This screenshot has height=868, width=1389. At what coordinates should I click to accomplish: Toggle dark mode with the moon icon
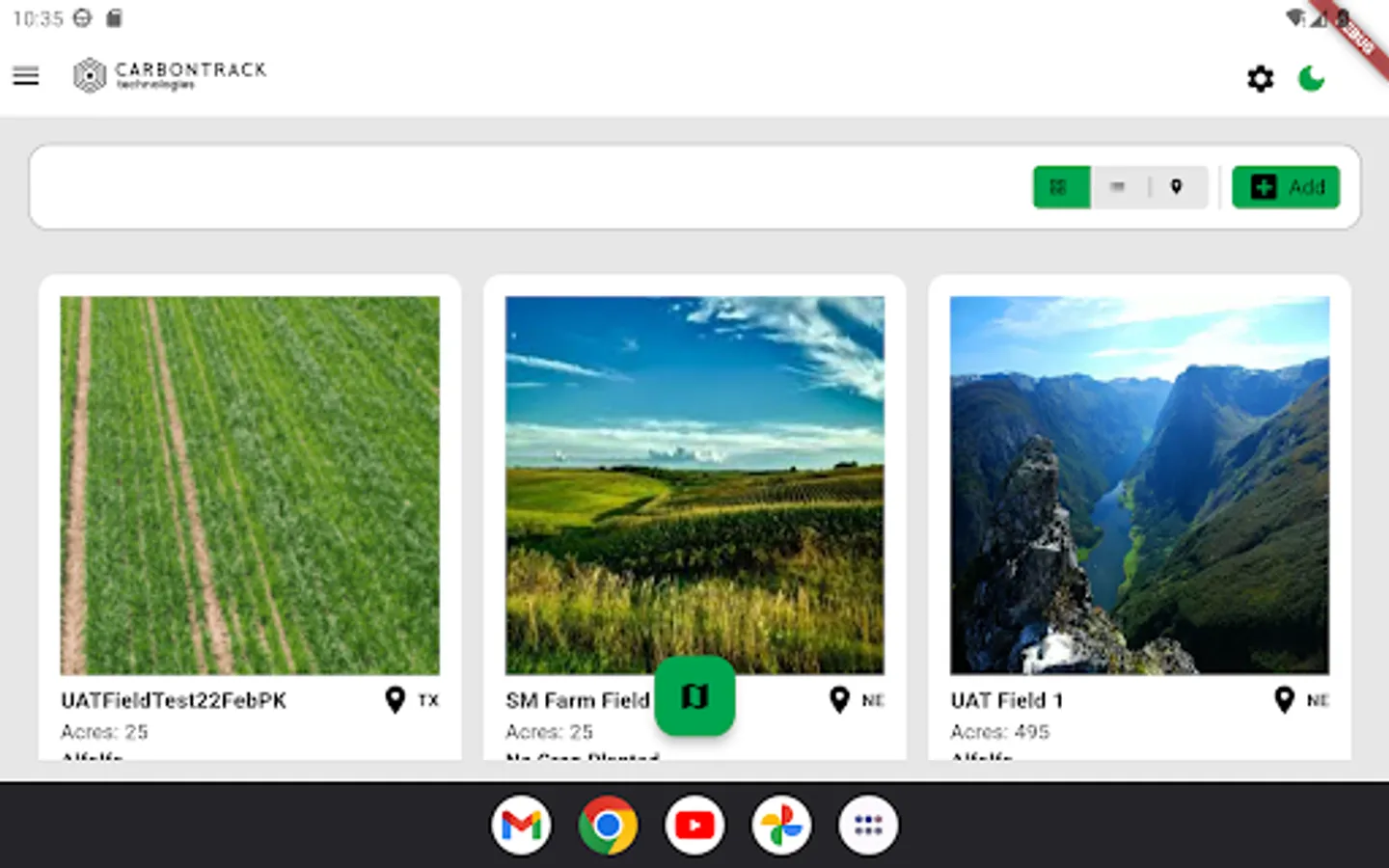point(1311,78)
